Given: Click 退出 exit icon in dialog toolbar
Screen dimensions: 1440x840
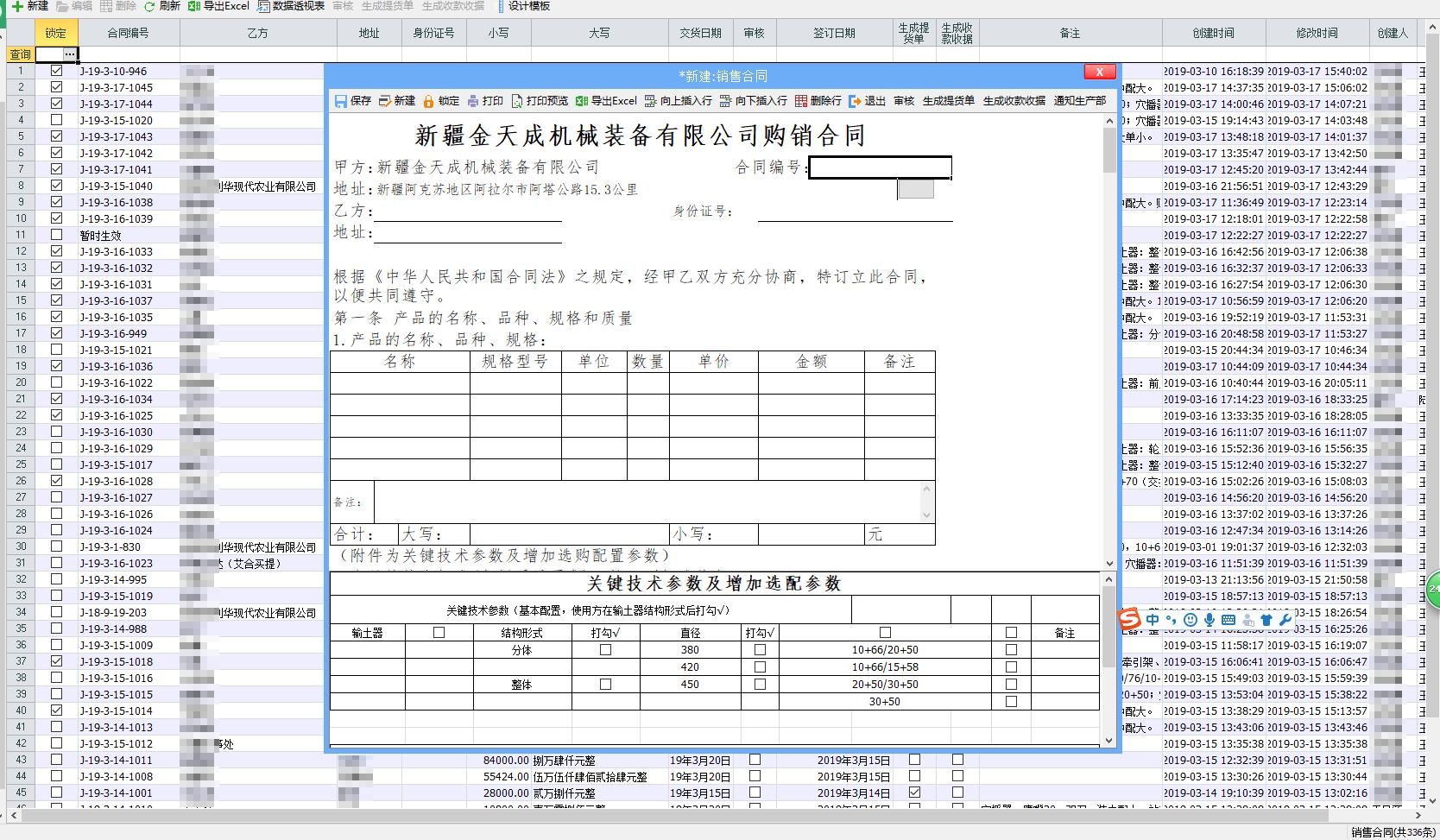Looking at the screenshot, I should 856,101.
